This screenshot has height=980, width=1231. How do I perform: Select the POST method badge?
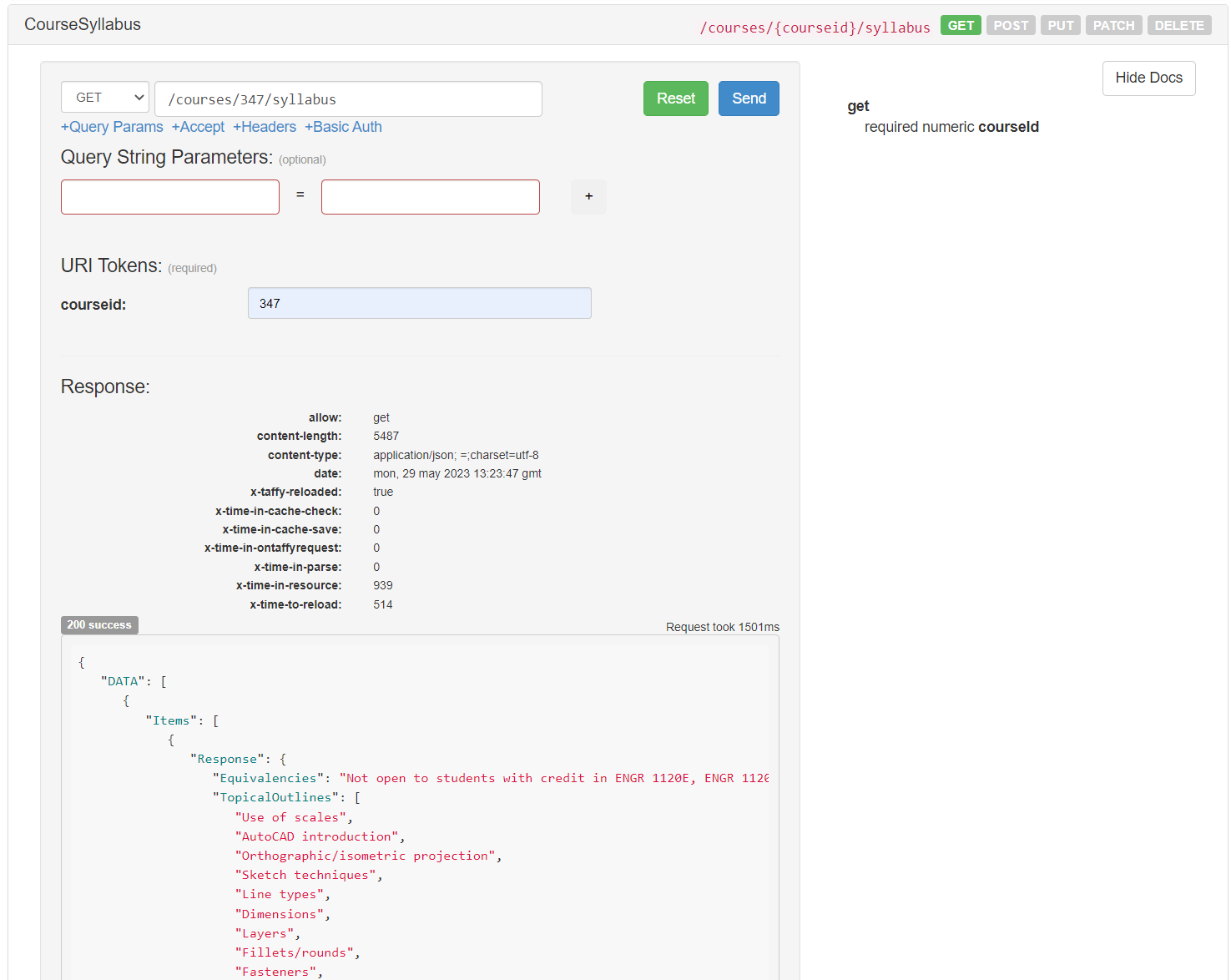coord(1010,25)
